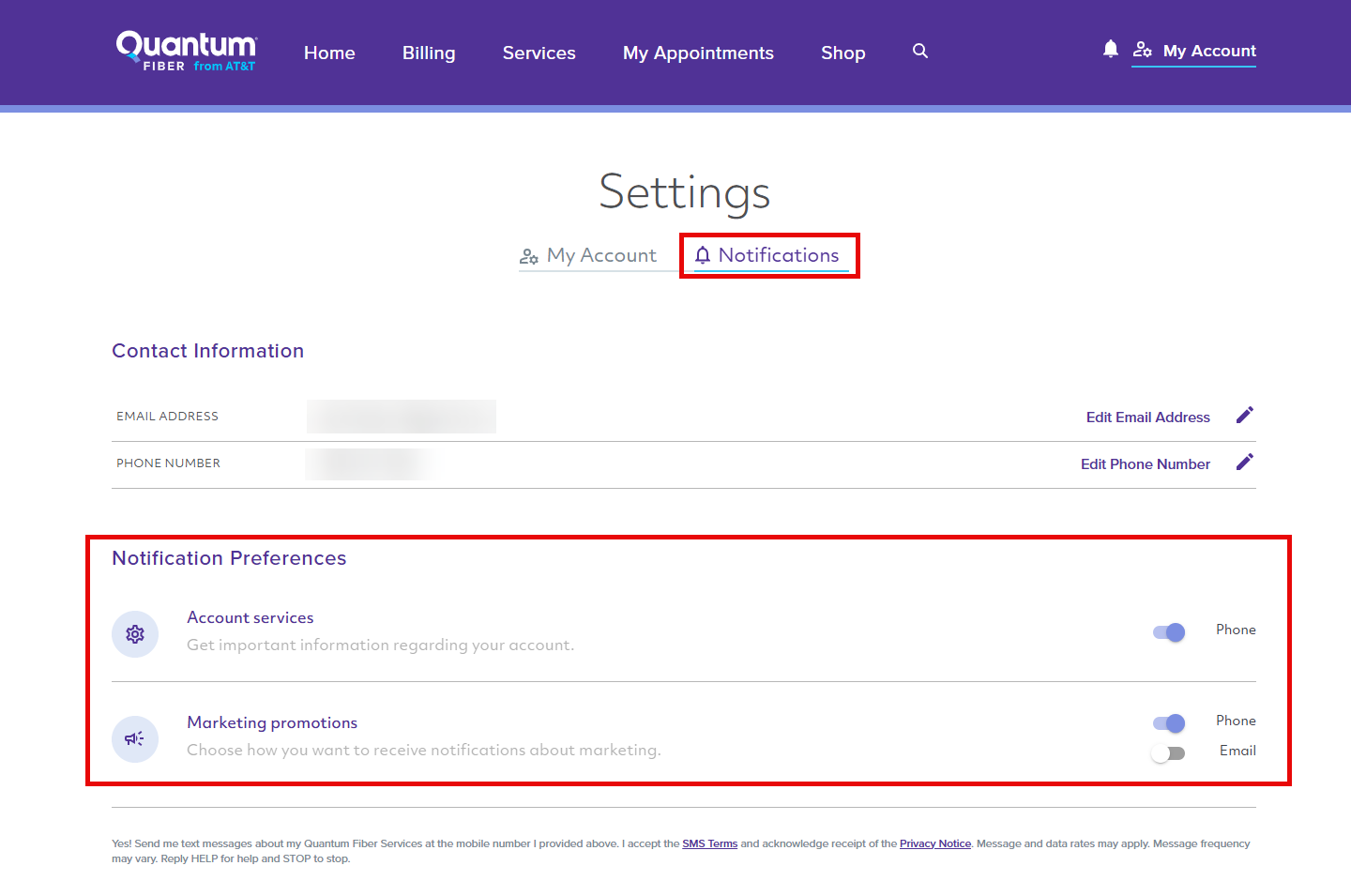Click the Marketing promotions heading
The width and height of the screenshot is (1351, 896).
(272, 722)
